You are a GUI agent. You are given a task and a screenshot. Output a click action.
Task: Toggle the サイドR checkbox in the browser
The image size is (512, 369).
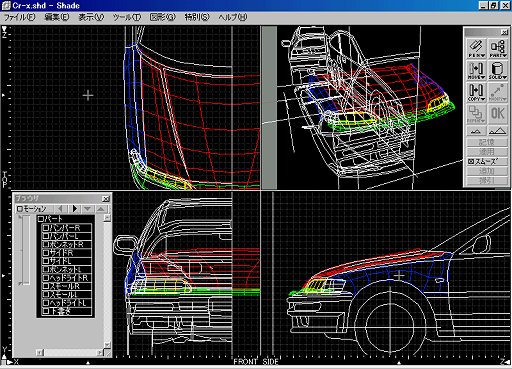tap(46, 253)
